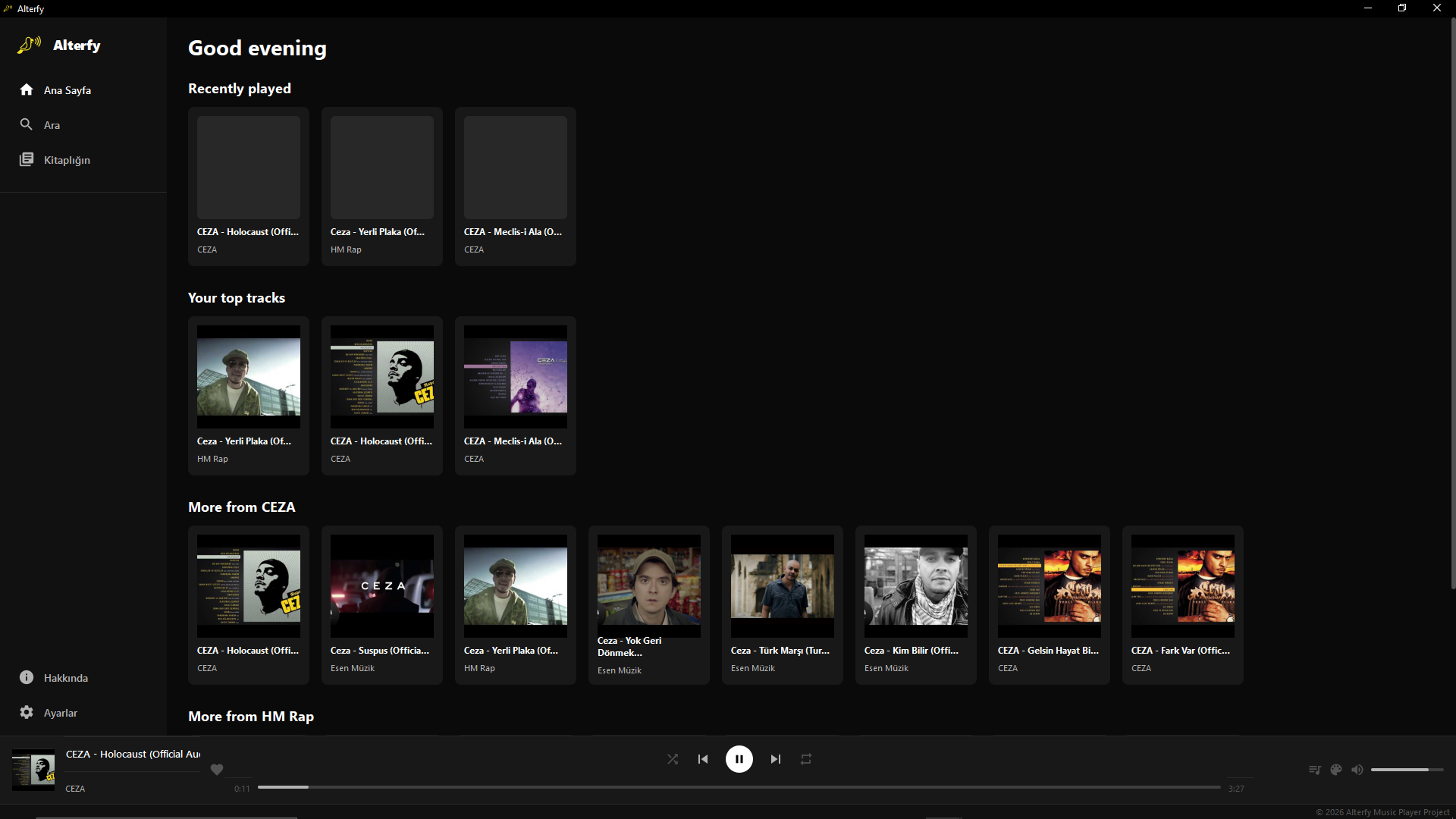Play CEZA - Holocaust from Recently played
Screen dimensions: 1456x819
click(249, 187)
